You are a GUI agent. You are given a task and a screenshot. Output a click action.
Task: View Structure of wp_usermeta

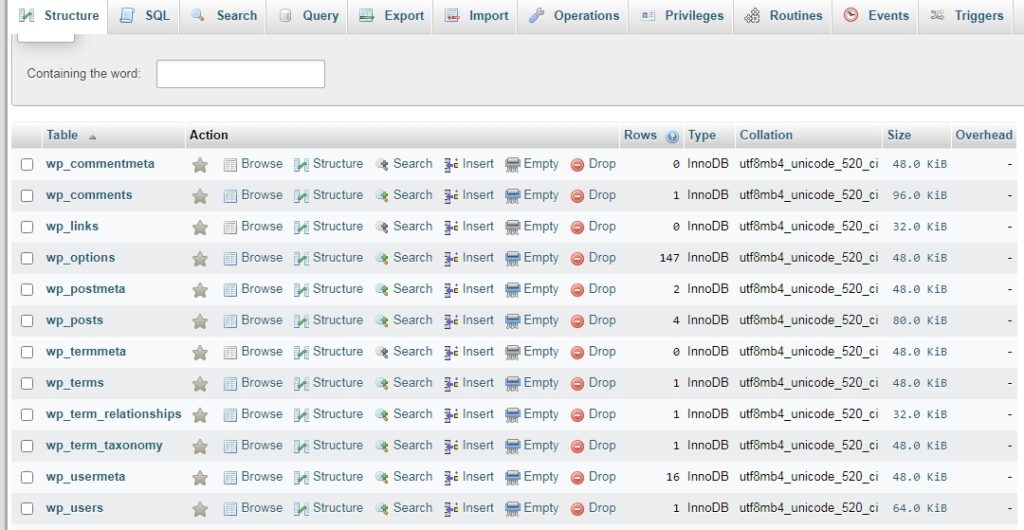click(x=328, y=477)
